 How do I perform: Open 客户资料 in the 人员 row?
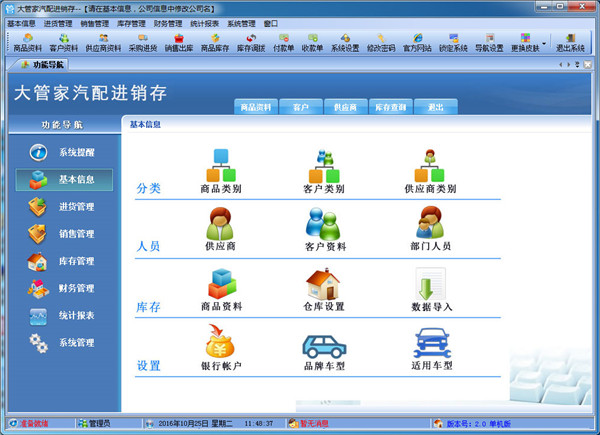[325, 229]
